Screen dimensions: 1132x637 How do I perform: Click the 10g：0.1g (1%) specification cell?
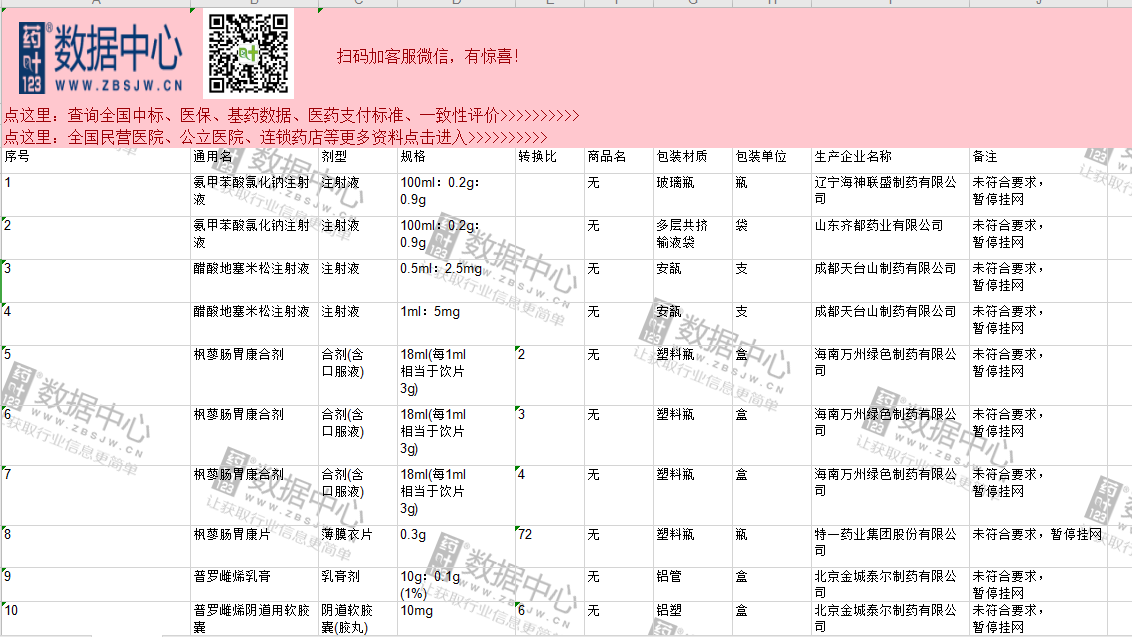point(456,585)
